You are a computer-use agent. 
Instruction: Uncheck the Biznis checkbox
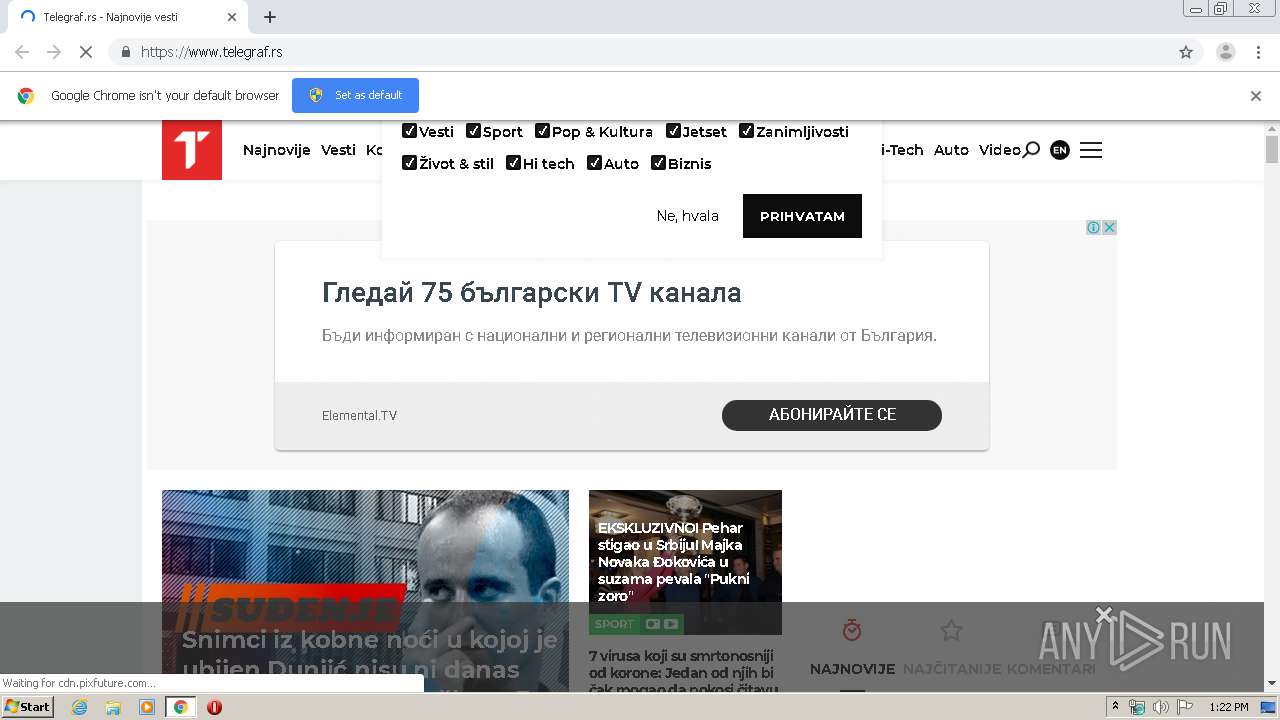(658, 163)
